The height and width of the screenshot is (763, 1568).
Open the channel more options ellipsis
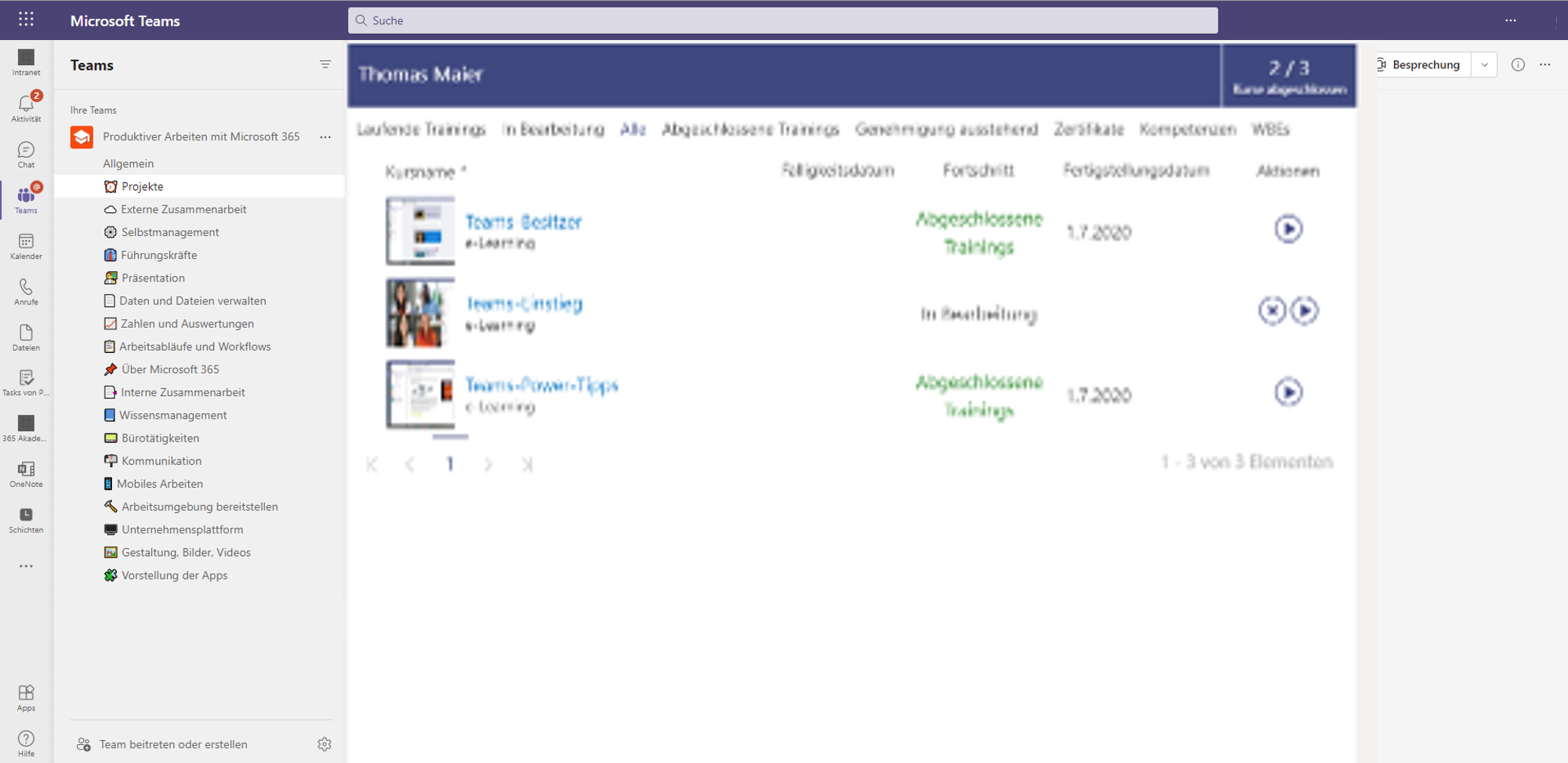click(x=1545, y=64)
